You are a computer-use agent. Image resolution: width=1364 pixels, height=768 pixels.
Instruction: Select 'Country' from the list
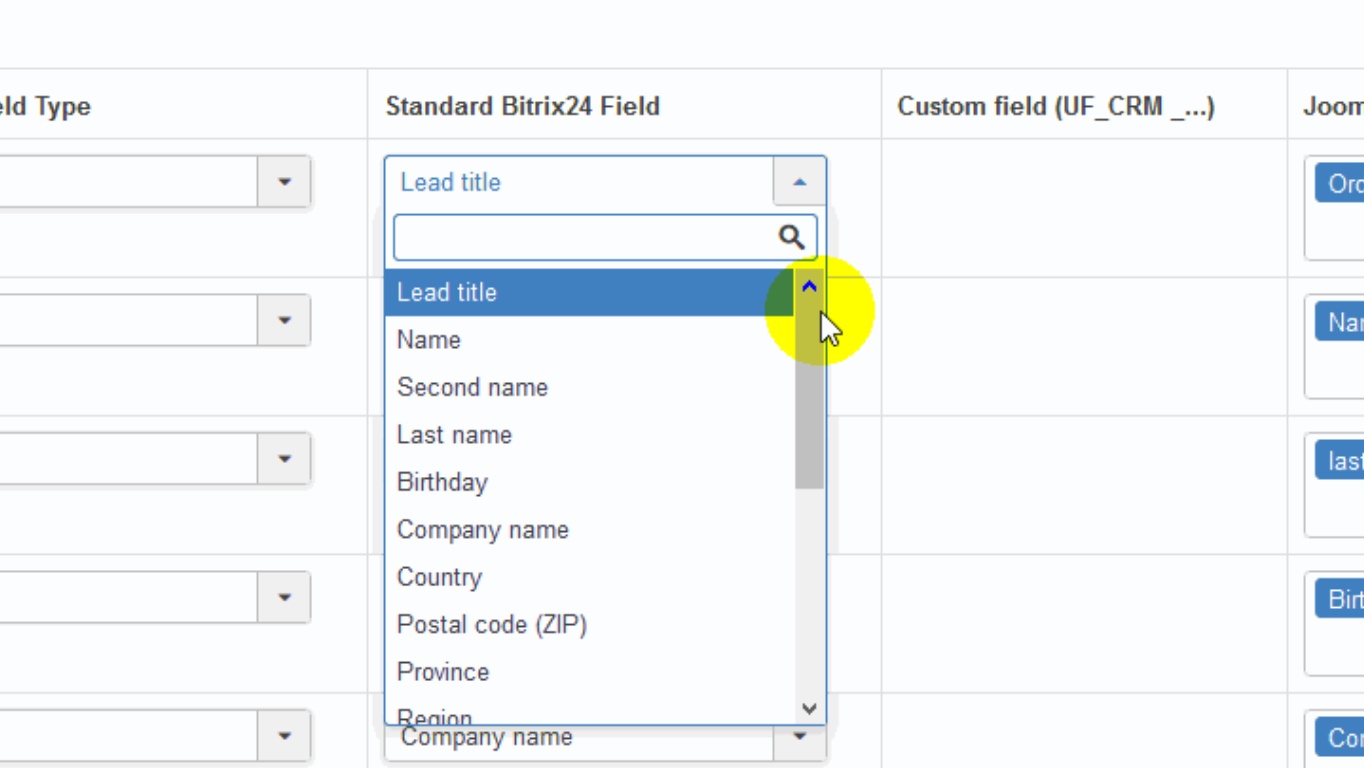tap(439, 577)
